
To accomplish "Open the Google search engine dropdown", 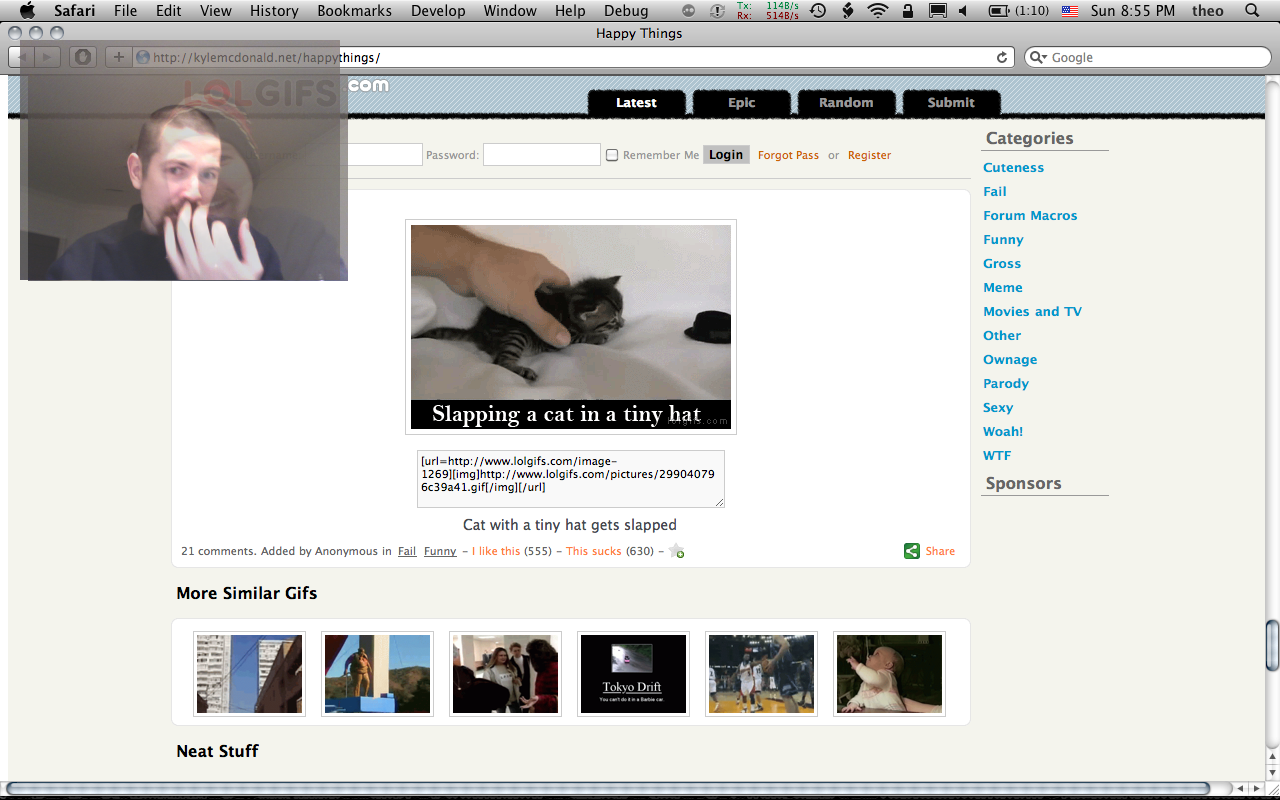I will click(x=1039, y=58).
